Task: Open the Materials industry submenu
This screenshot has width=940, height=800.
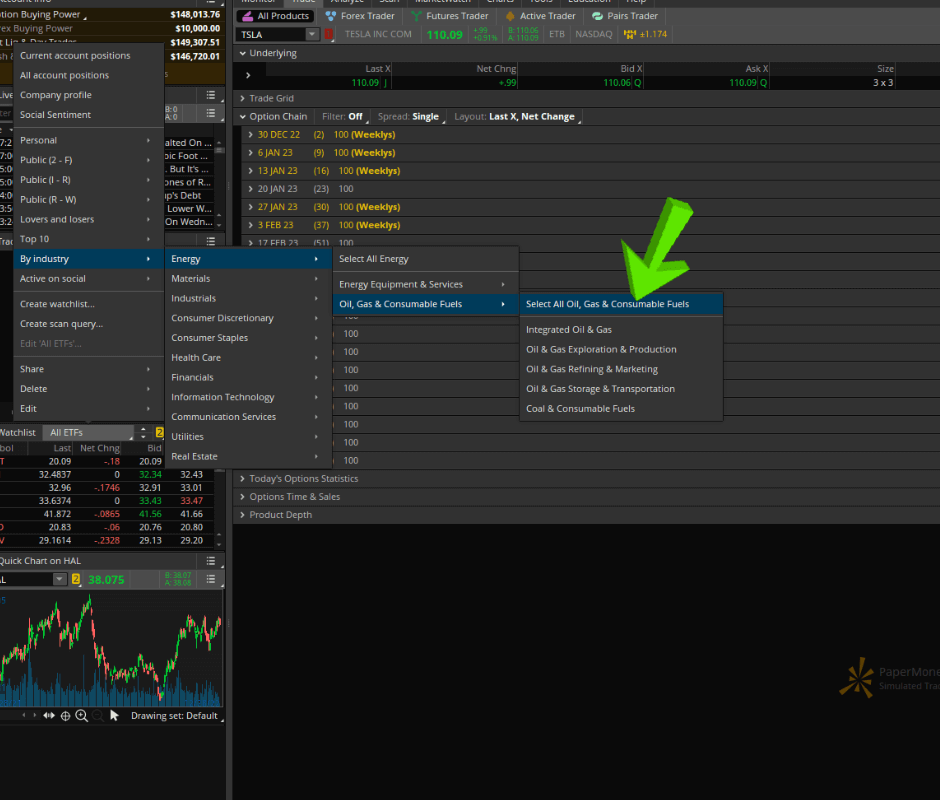Action: pos(248,279)
